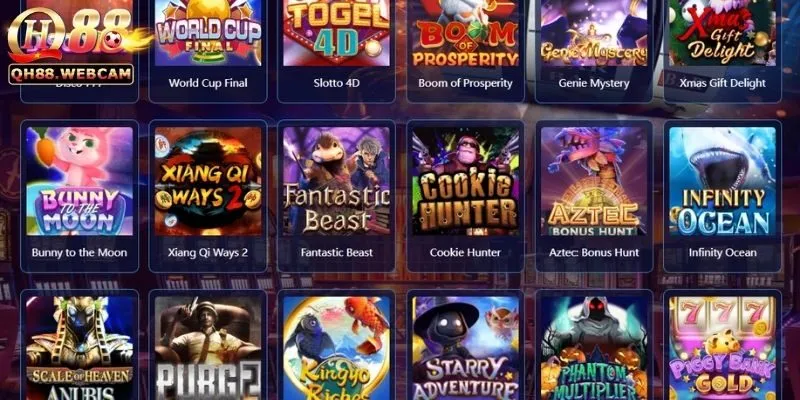Image resolution: width=800 pixels, height=400 pixels.
Task: Open Scale of Heaven Anubis thumbnail
Action: tap(79, 348)
